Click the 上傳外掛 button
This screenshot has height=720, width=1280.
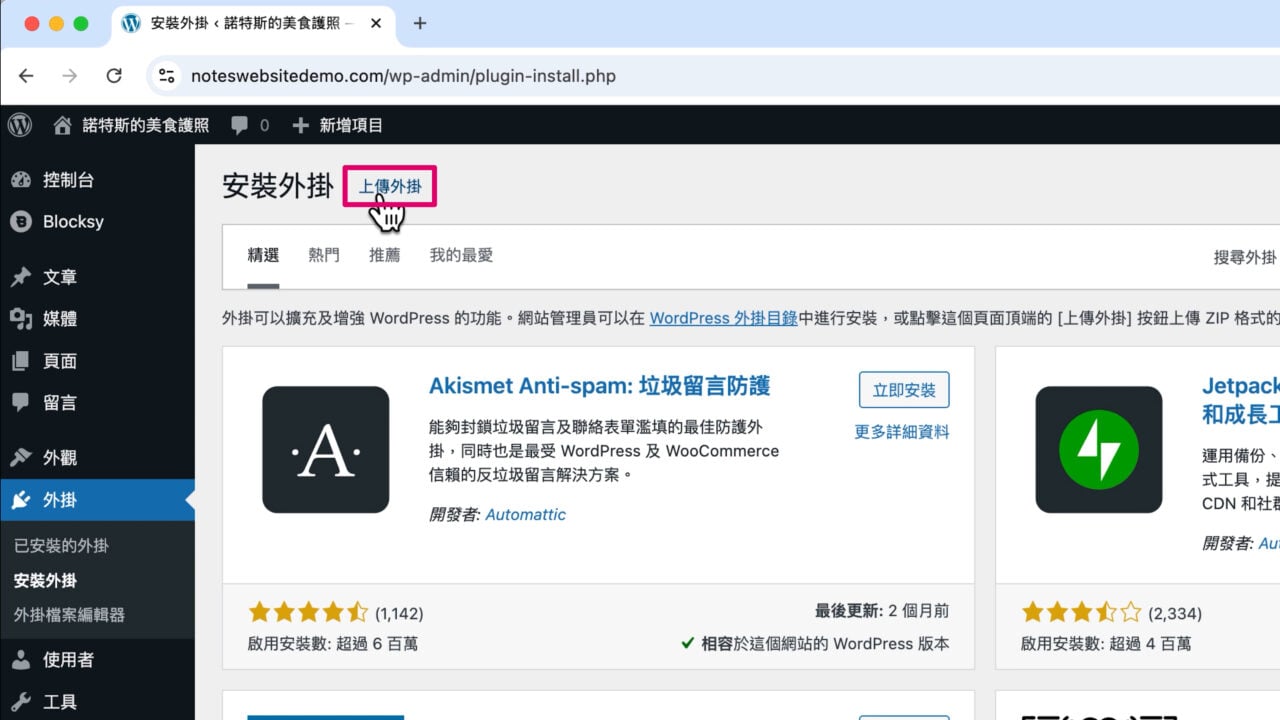[390, 187]
